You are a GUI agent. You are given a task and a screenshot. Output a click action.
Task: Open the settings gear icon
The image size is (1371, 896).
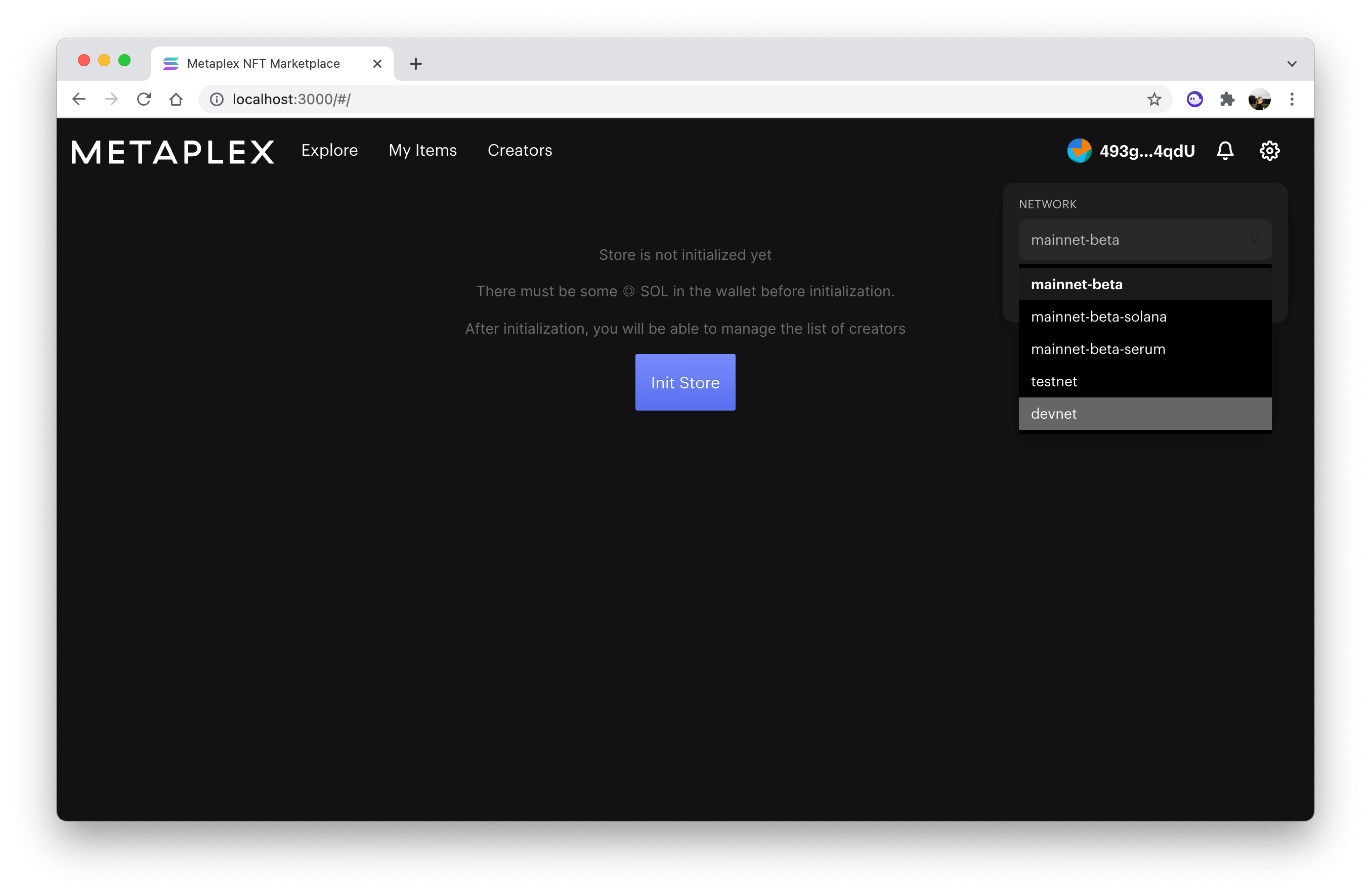pyautogui.click(x=1269, y=151)
